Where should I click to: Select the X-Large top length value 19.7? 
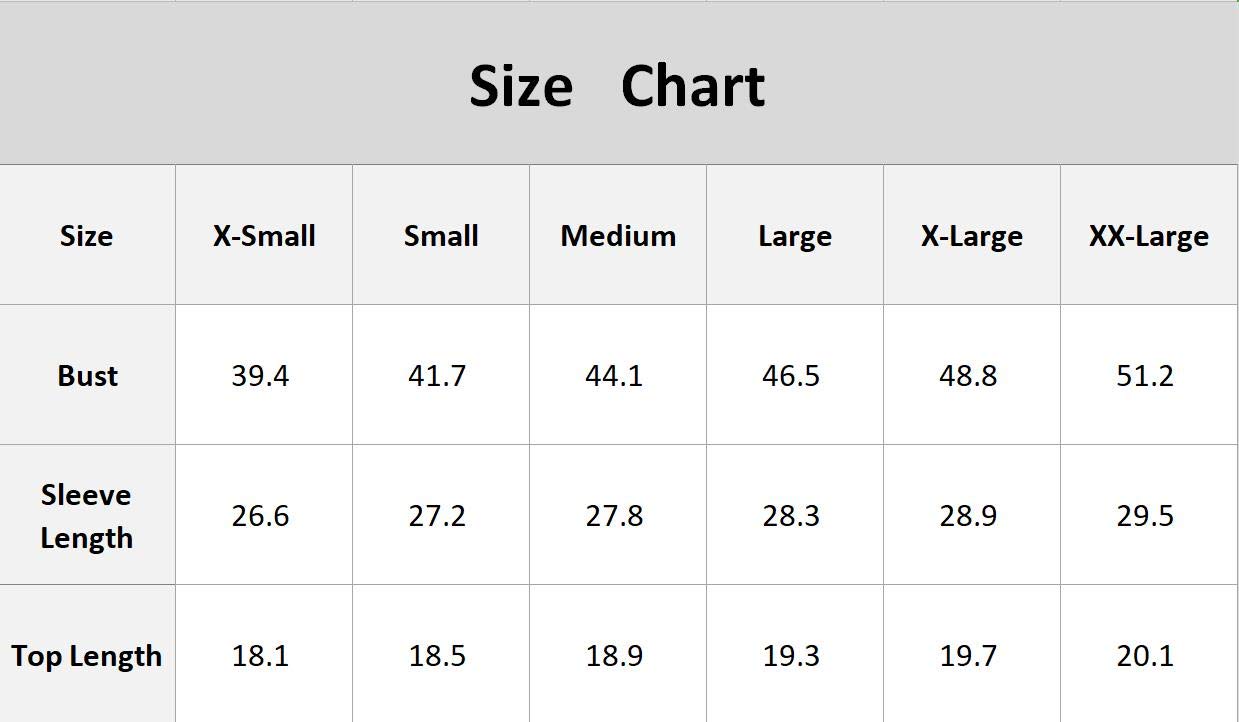(x=968, y=656)
